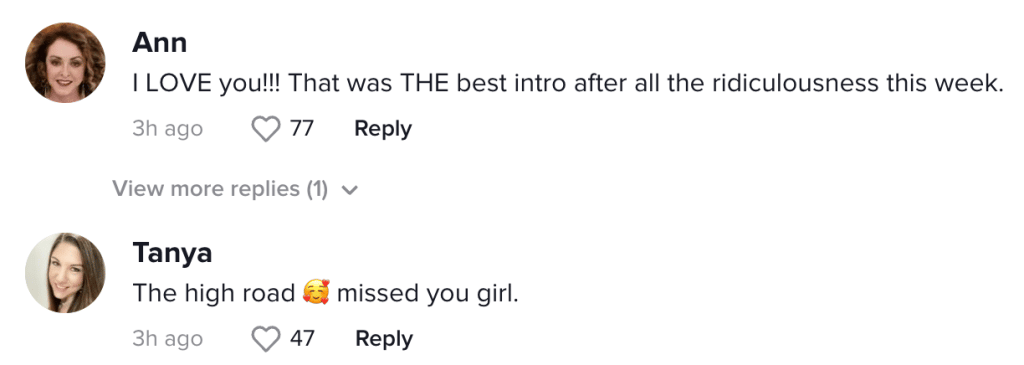This screenshot has height=365, width=1024.
Task: Click View more replies (1)
Action: (x=220, y=189)
